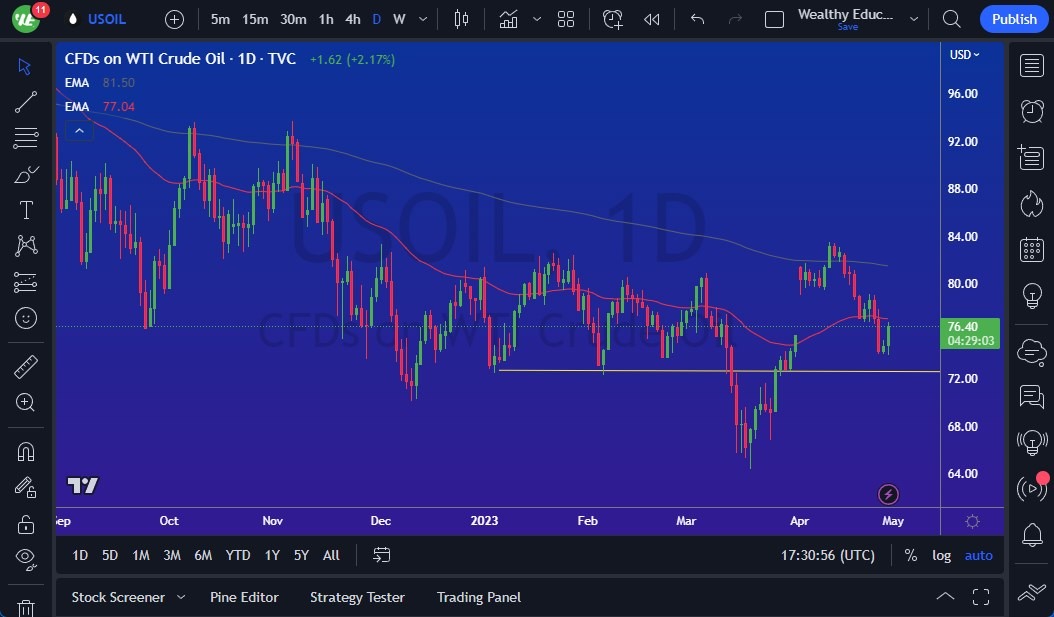1054x617 pixels.
Task: Toggle log scale on price axis
Action: (x=941, y=555)
